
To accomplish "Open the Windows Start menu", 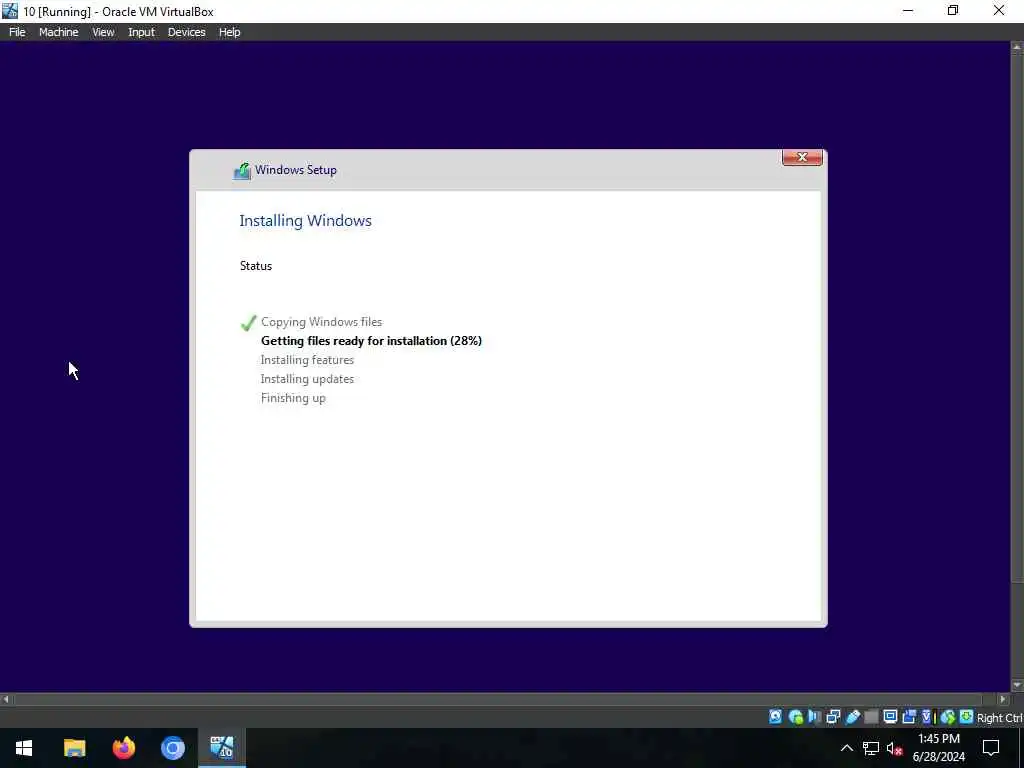I will (x=24, y=748).
